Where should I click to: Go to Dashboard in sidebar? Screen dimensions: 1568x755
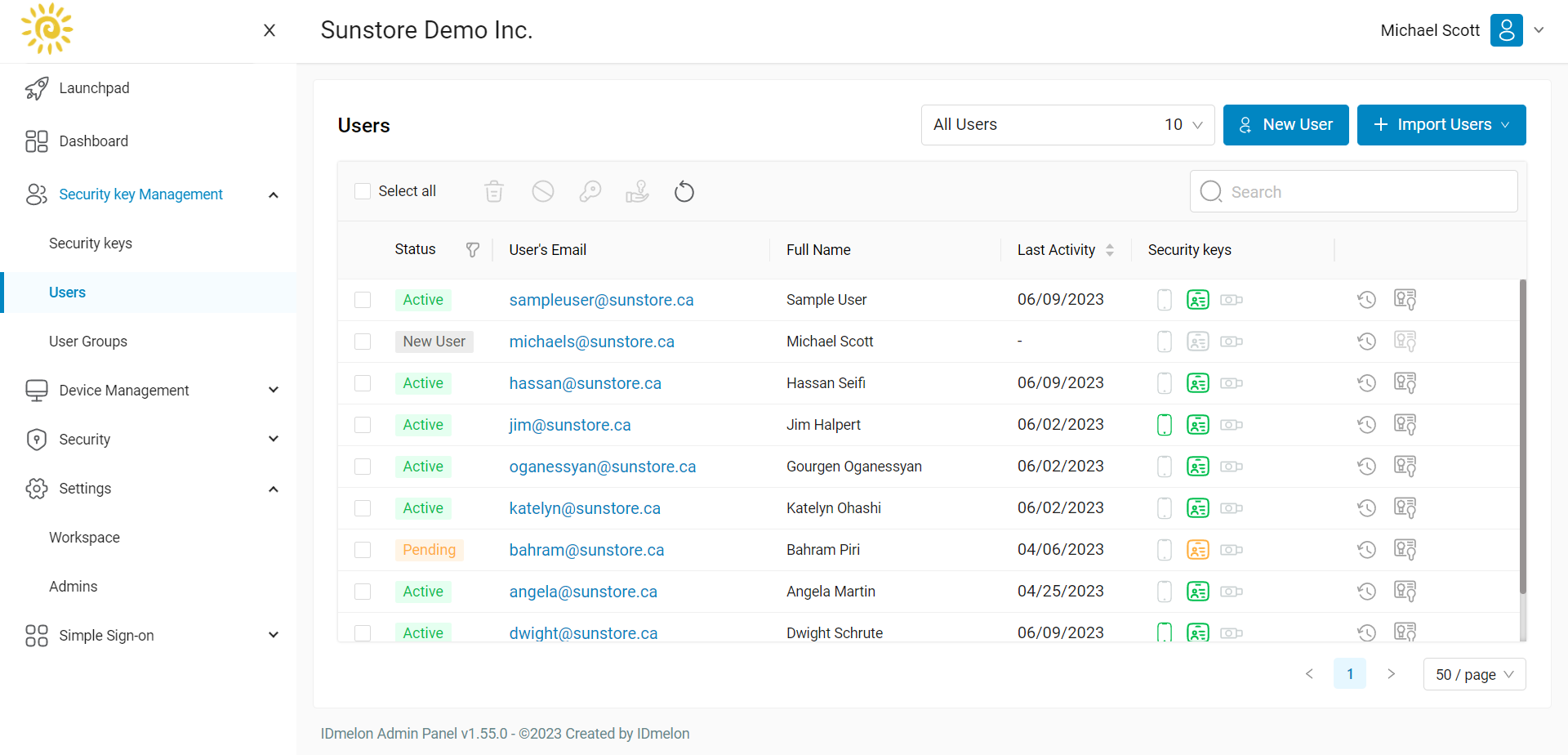point(93,141)
